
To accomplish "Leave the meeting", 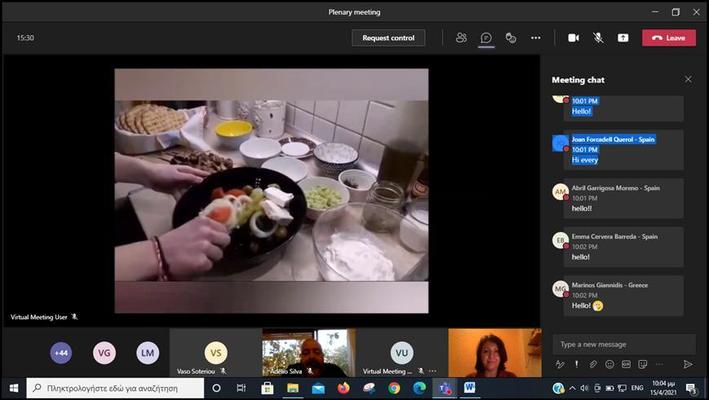I will point(669,38).
